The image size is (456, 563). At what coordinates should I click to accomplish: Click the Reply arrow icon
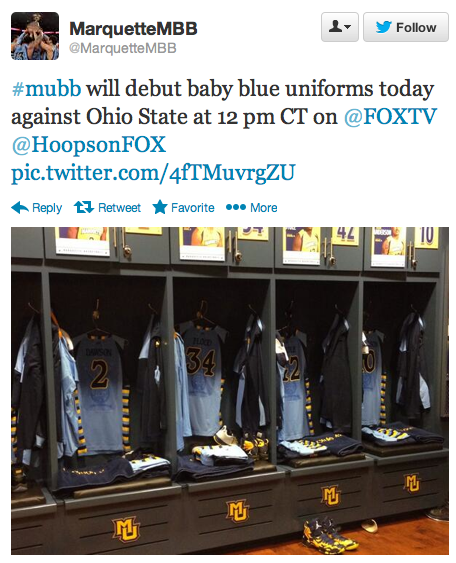point(20,208)
